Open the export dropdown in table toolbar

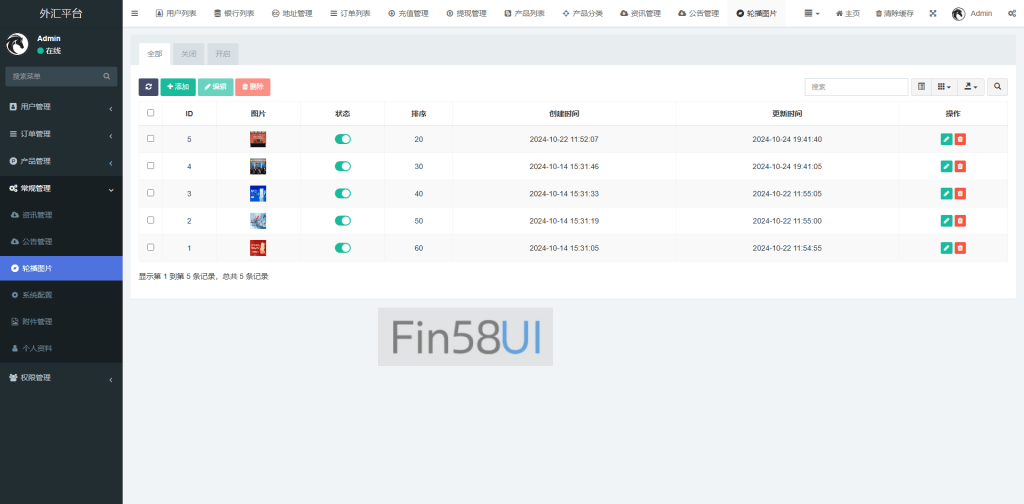pos(971,87)
